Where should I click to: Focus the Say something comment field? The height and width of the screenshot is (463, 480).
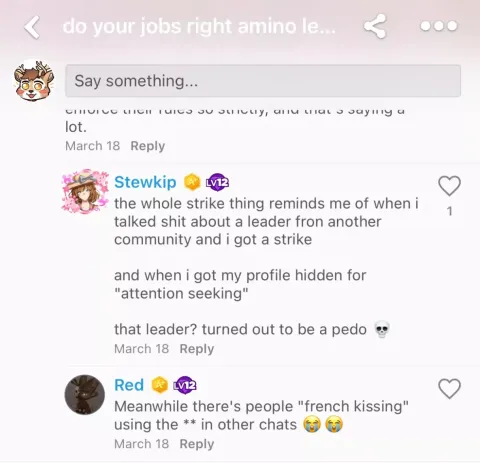[263, 81]
